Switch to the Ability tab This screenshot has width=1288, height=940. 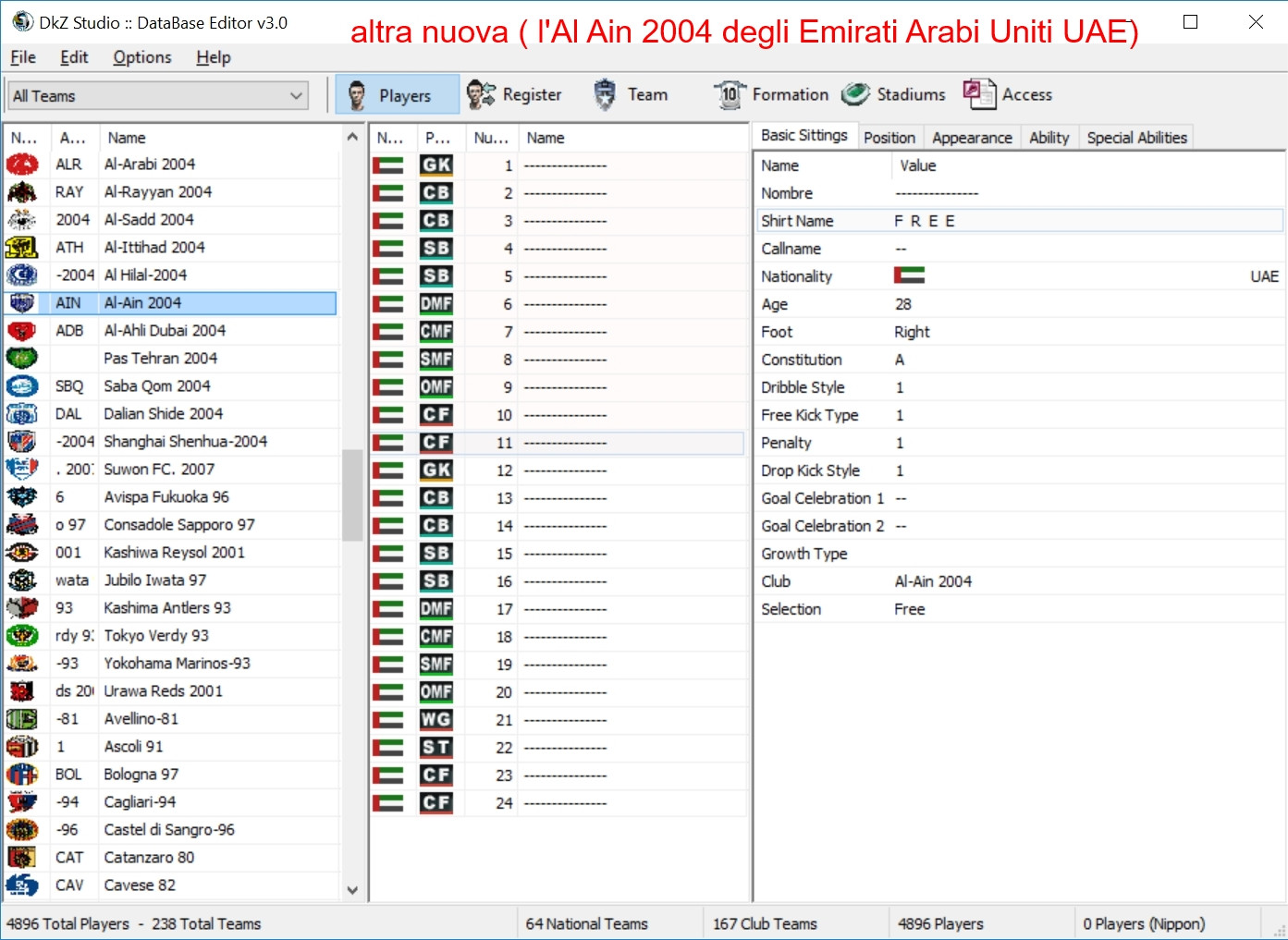(x=1049, y=138)
